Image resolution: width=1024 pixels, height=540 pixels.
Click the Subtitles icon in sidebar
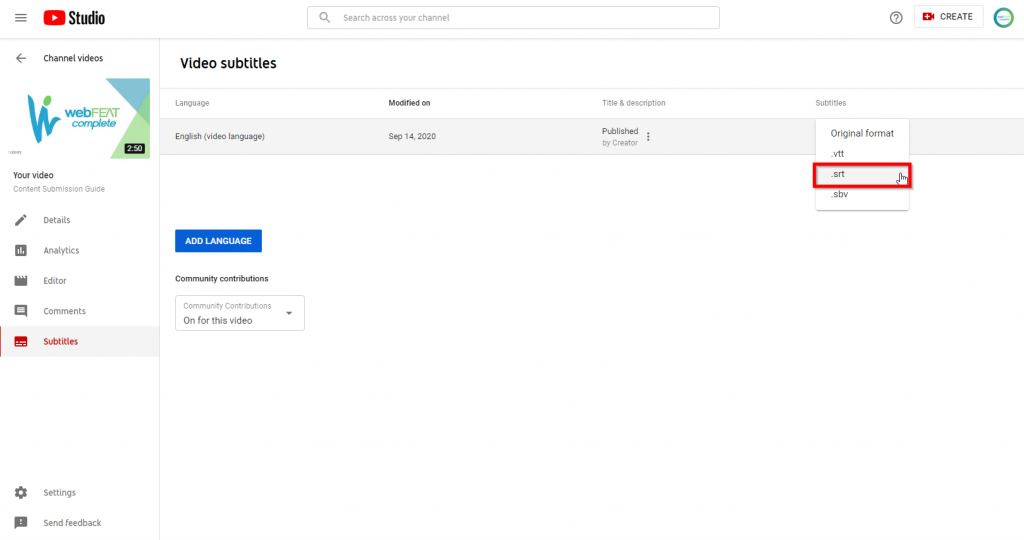tap(21, 341)
